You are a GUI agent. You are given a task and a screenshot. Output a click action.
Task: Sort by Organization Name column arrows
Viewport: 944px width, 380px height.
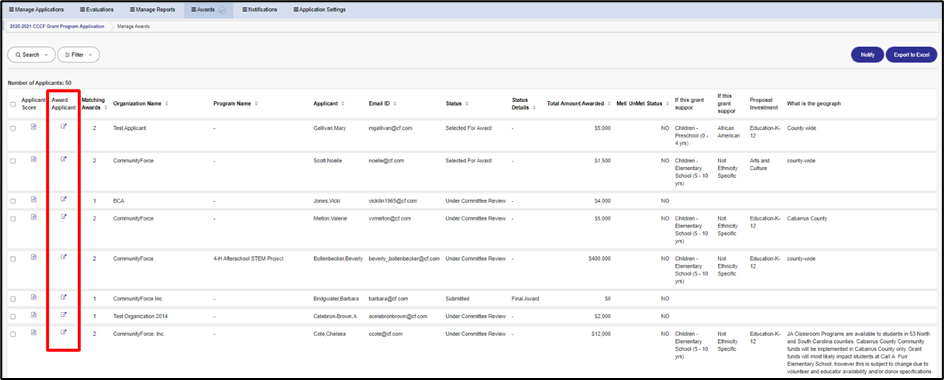[x=167, y=104]
